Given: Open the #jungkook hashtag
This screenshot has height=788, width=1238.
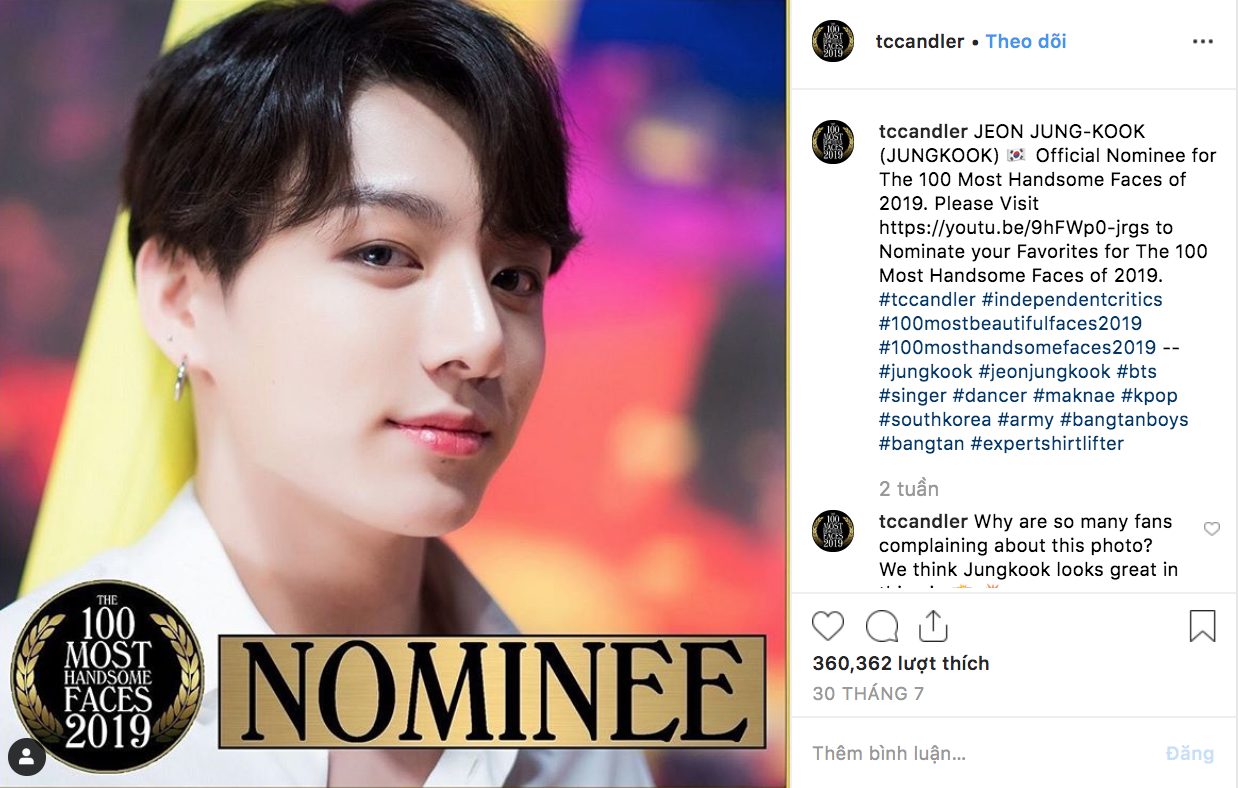Looking at the screenshot, I should pos(925,371).
